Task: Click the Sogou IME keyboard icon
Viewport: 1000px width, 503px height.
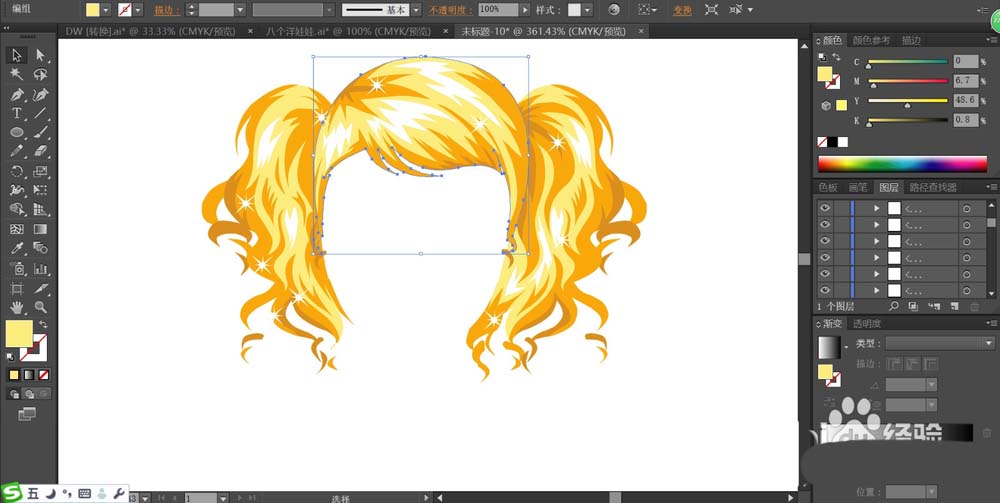Action: pos(84,493)
